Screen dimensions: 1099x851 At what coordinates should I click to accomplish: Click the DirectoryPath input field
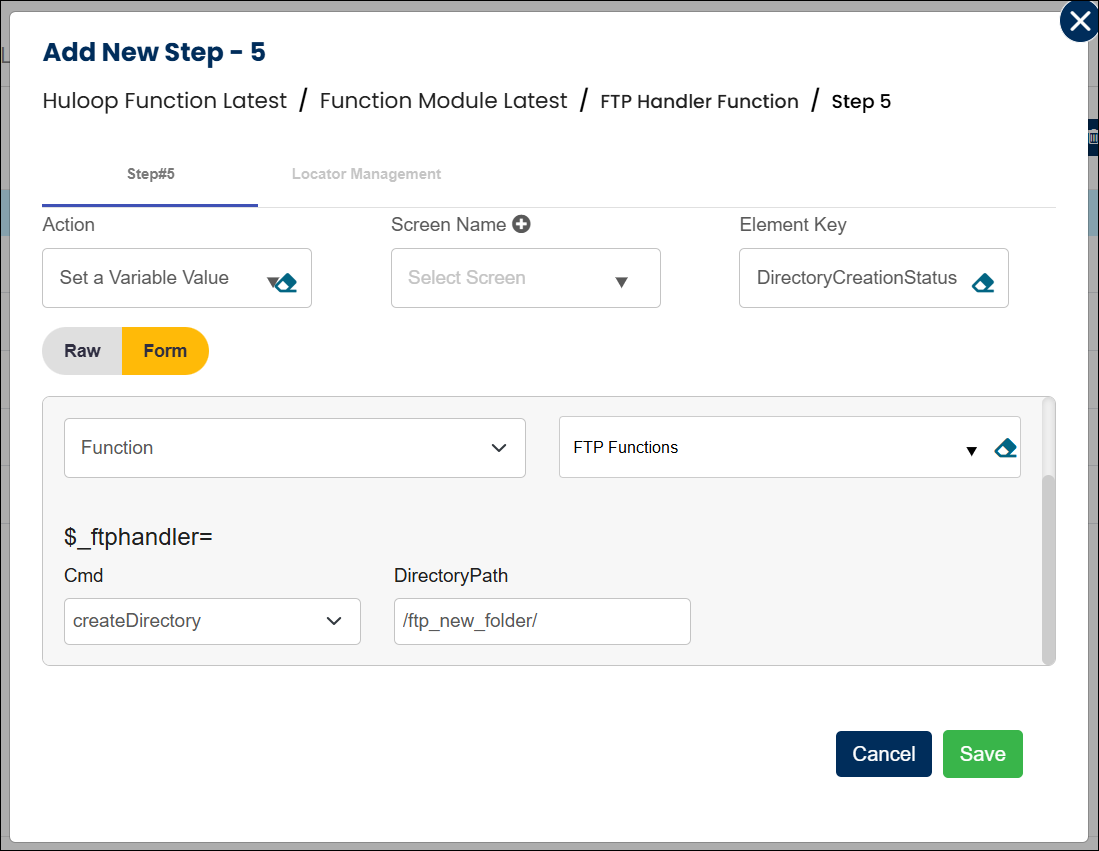(x=542, y=621)
